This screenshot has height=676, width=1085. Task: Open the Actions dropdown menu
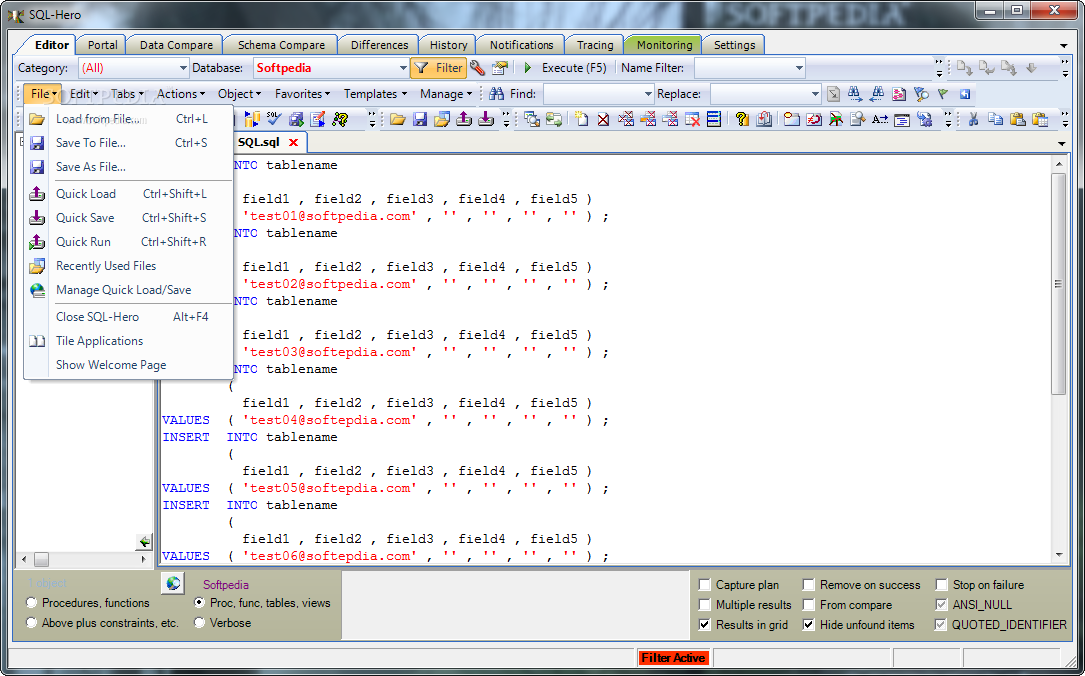[181, 93]
